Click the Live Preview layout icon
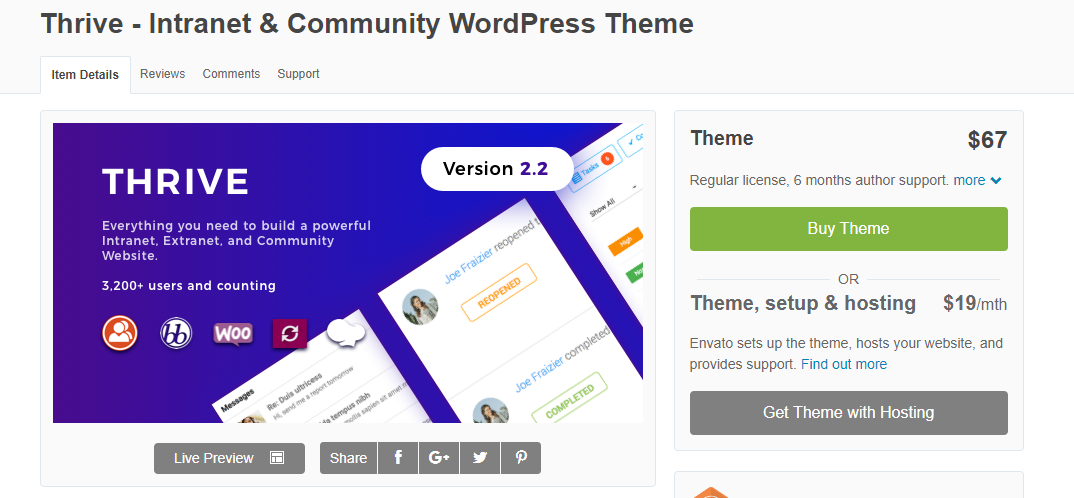Image resolution: width=1074 pixels, height=498 pixels. pyautogui.click(x=277, y=458)
